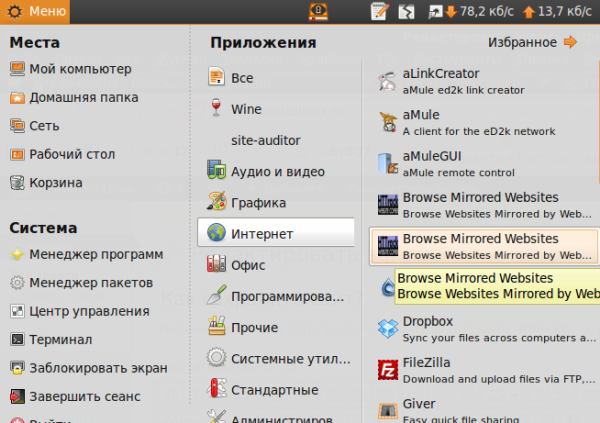Click 'A client for the eD2k network' text
Viewport: 600px width, 423px height.
479,131
